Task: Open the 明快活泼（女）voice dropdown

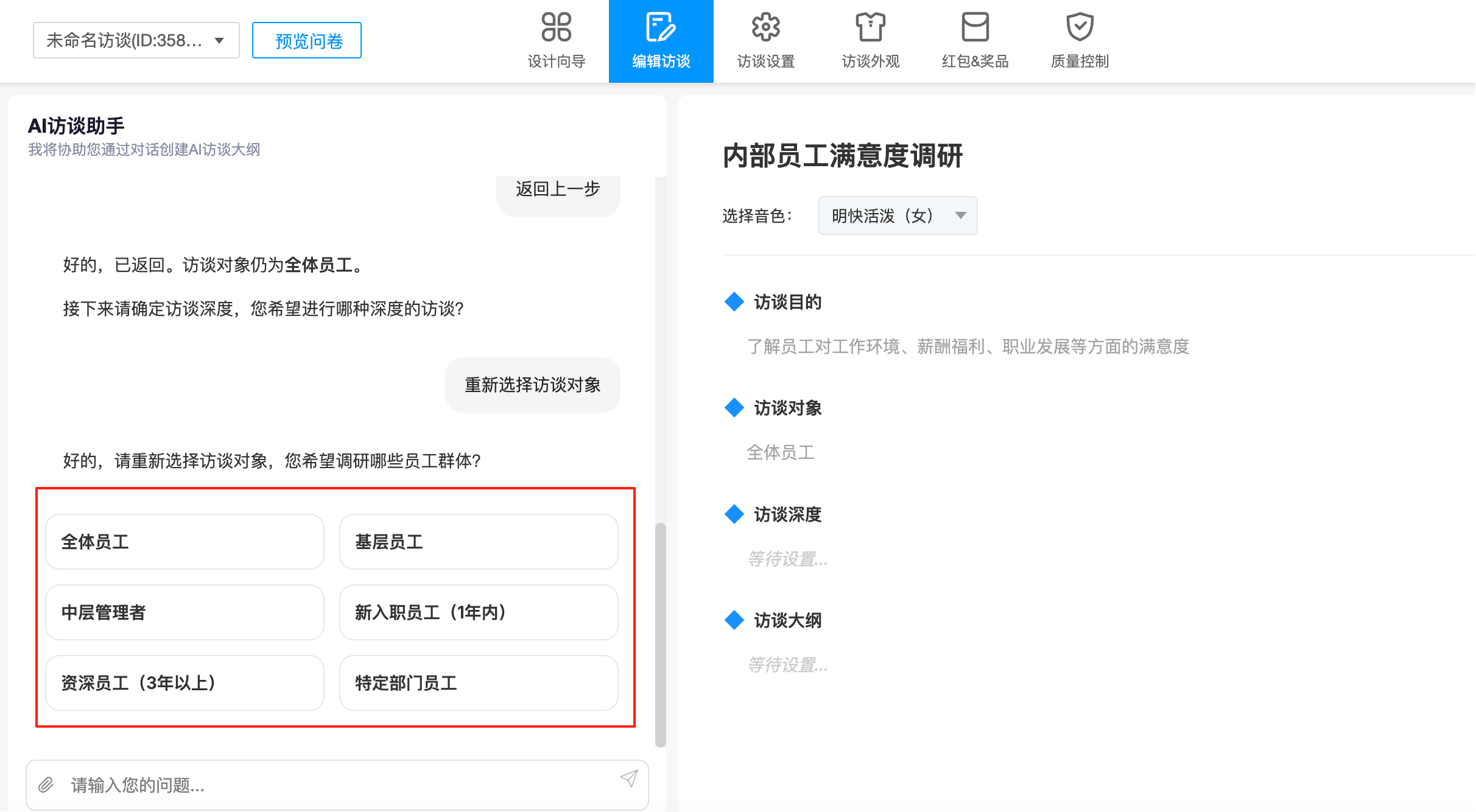Action: pos(897,215)
